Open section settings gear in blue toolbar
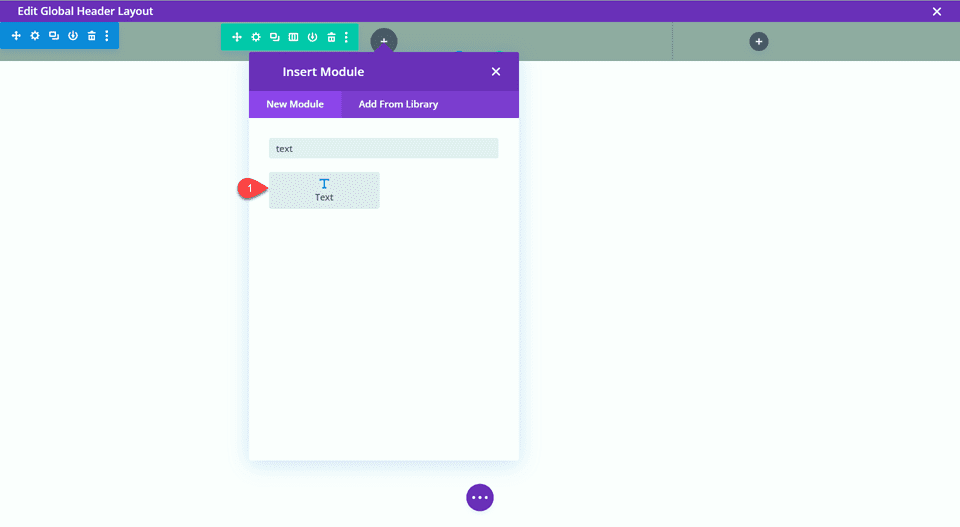The height and width of the screenshot is (527, 960). click(x=35, y=36)
